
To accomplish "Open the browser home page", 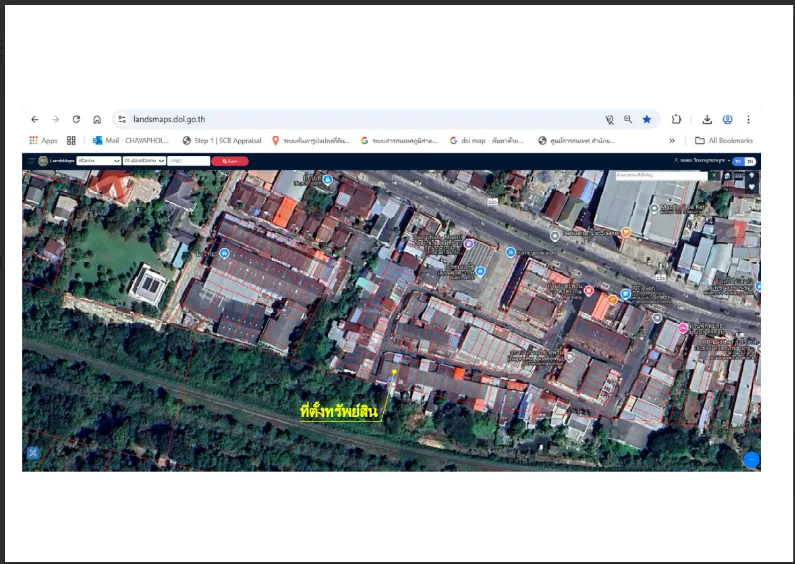I will [97, 119].
